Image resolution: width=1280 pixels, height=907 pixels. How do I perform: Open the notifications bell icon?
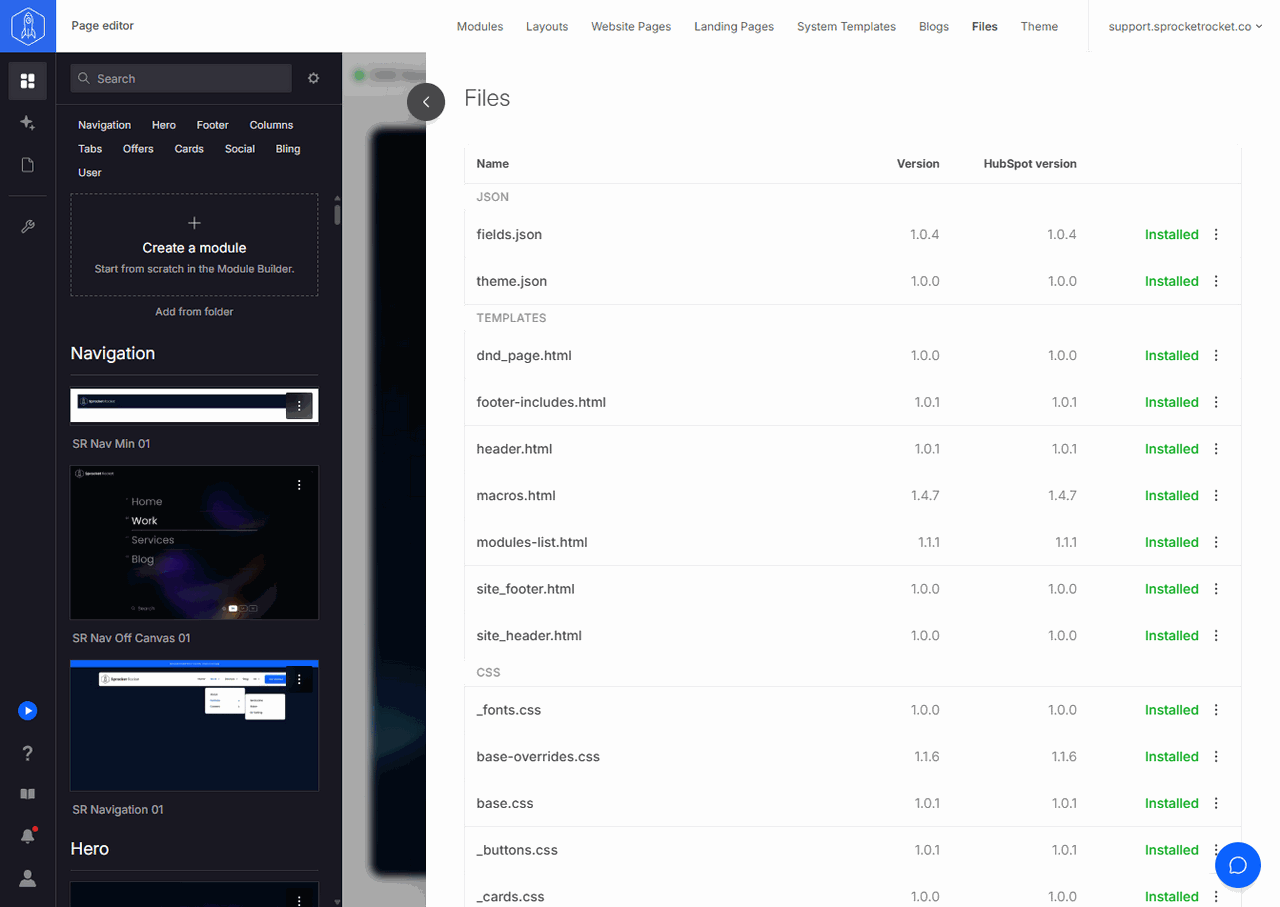coord(28,836)
